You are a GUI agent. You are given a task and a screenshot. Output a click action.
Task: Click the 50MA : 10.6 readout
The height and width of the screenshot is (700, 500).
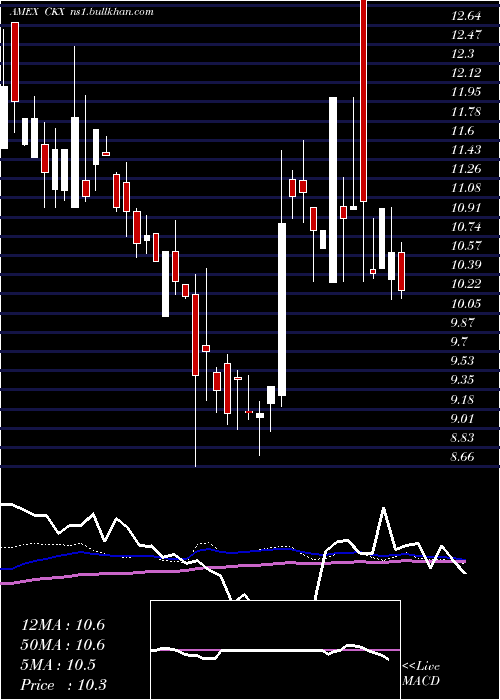point(63,645)
